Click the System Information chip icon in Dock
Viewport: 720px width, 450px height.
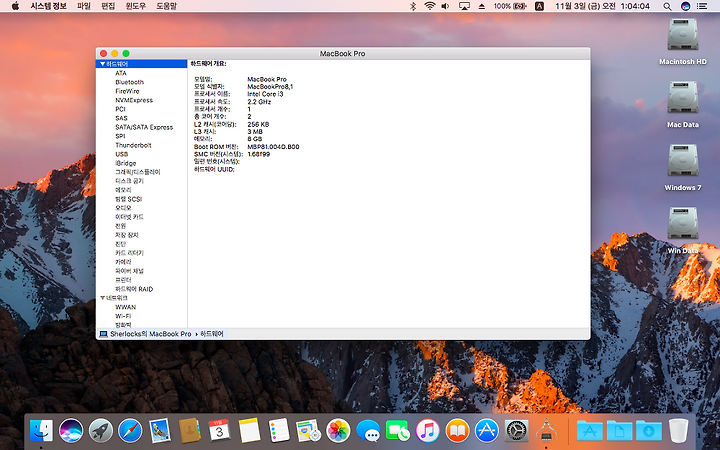tap(546, 431)
